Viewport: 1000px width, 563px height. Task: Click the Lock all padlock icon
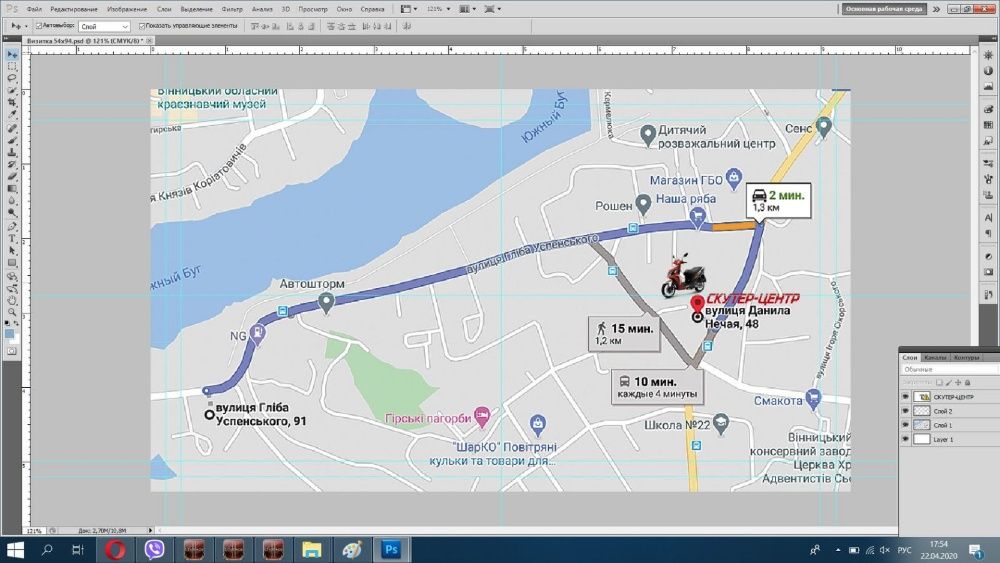point(967,383)
